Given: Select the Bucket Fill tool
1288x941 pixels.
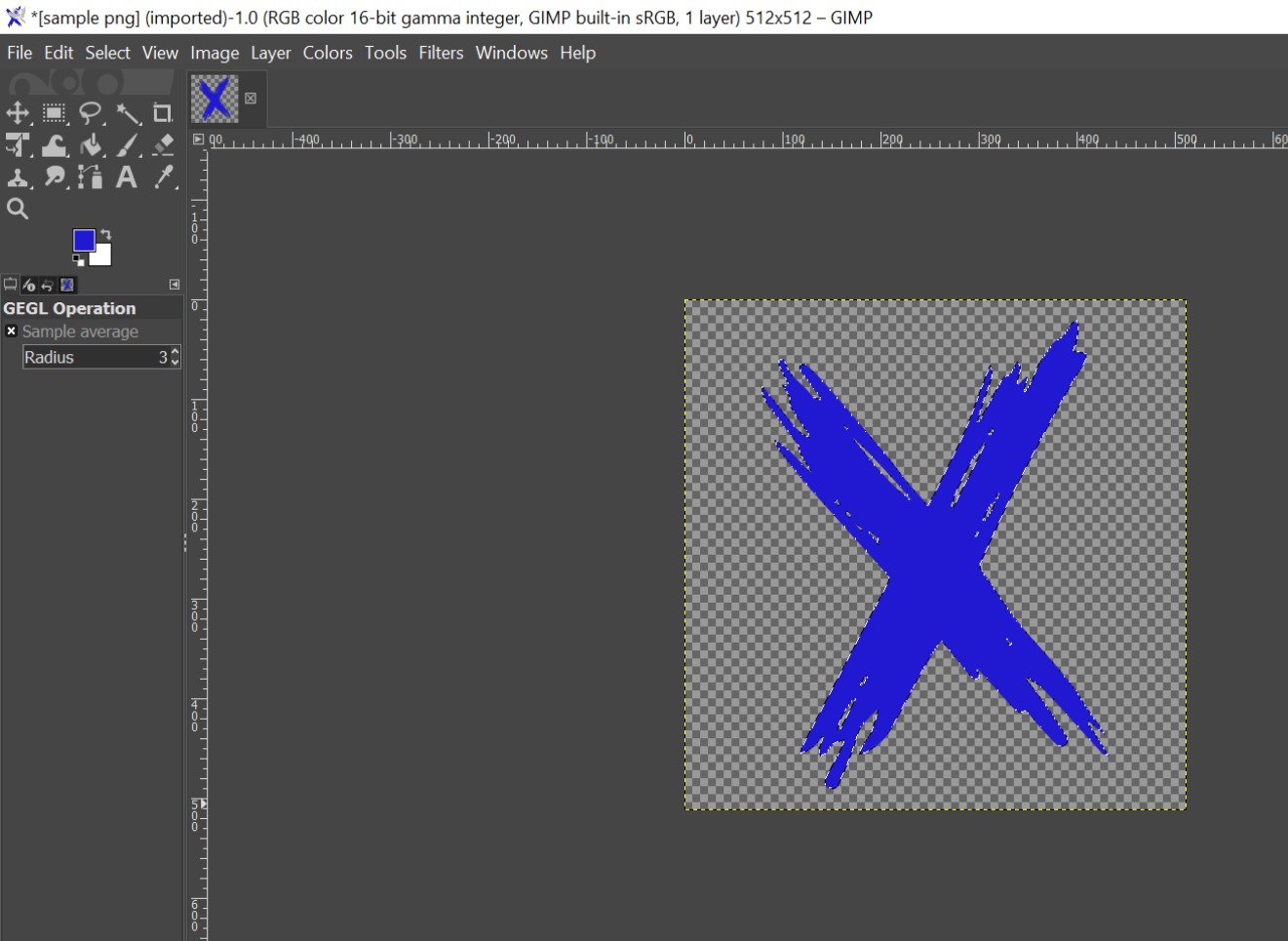Looking at the screenshot, I should [91, 145].
